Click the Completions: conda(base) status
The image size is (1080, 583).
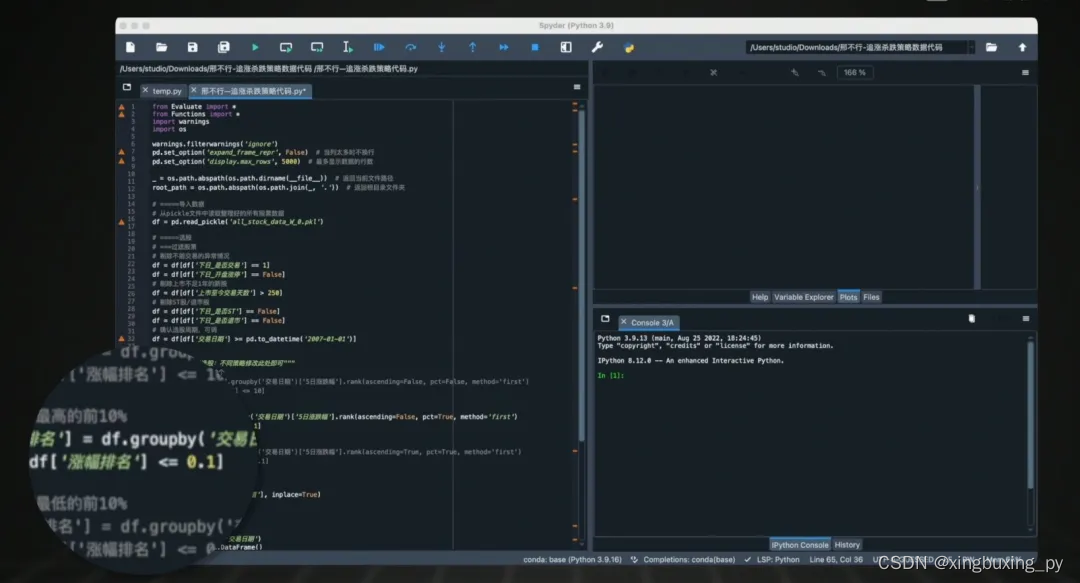683,560
